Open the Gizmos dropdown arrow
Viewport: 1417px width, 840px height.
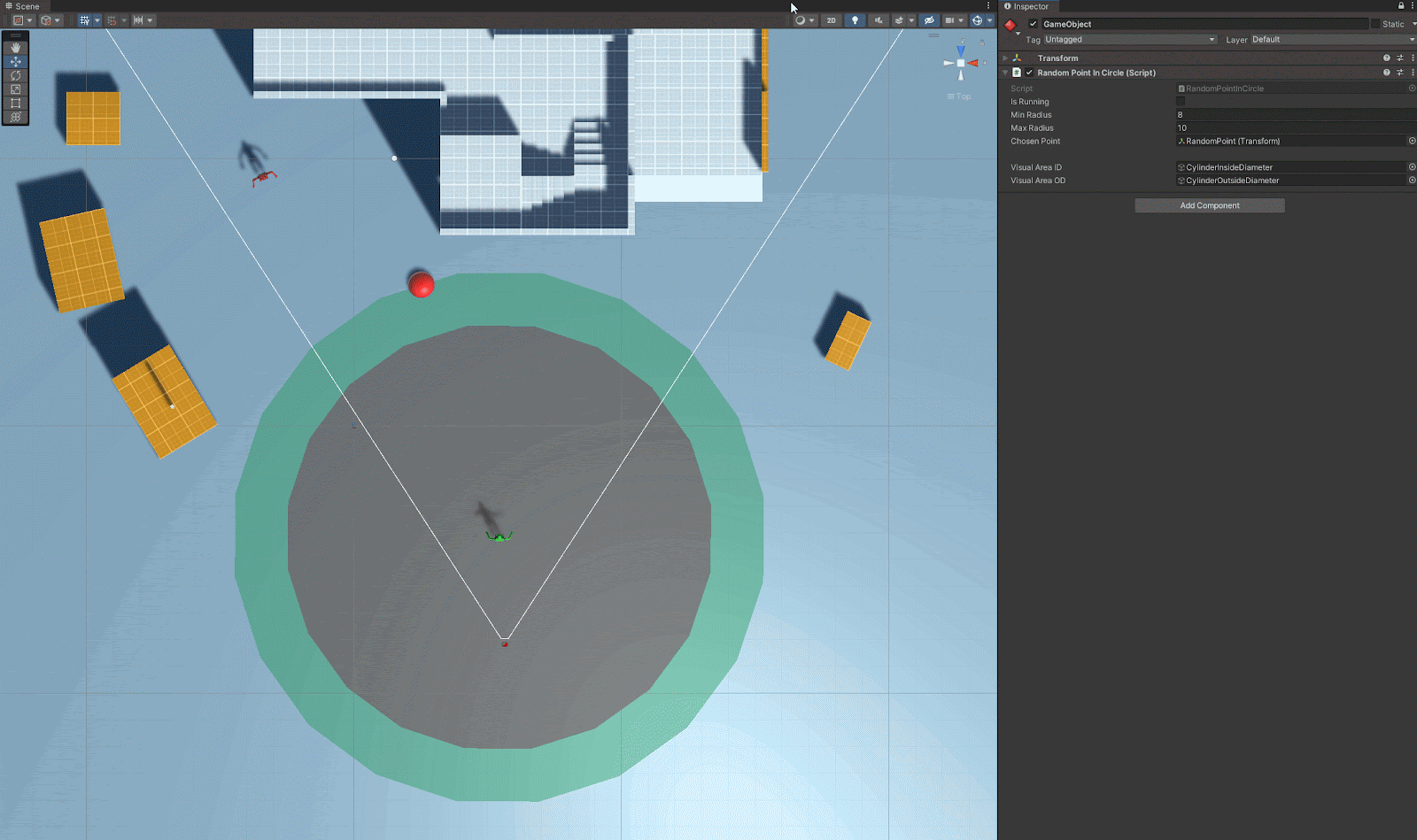[989, 20]
